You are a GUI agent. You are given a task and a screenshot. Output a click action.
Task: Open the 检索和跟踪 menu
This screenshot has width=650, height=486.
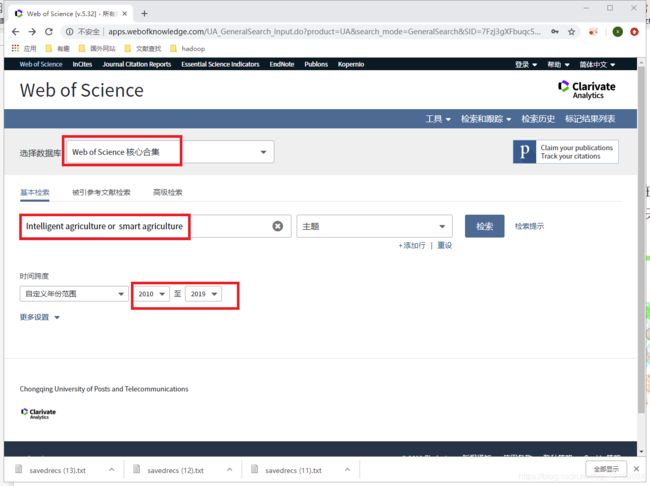[486, 119]
